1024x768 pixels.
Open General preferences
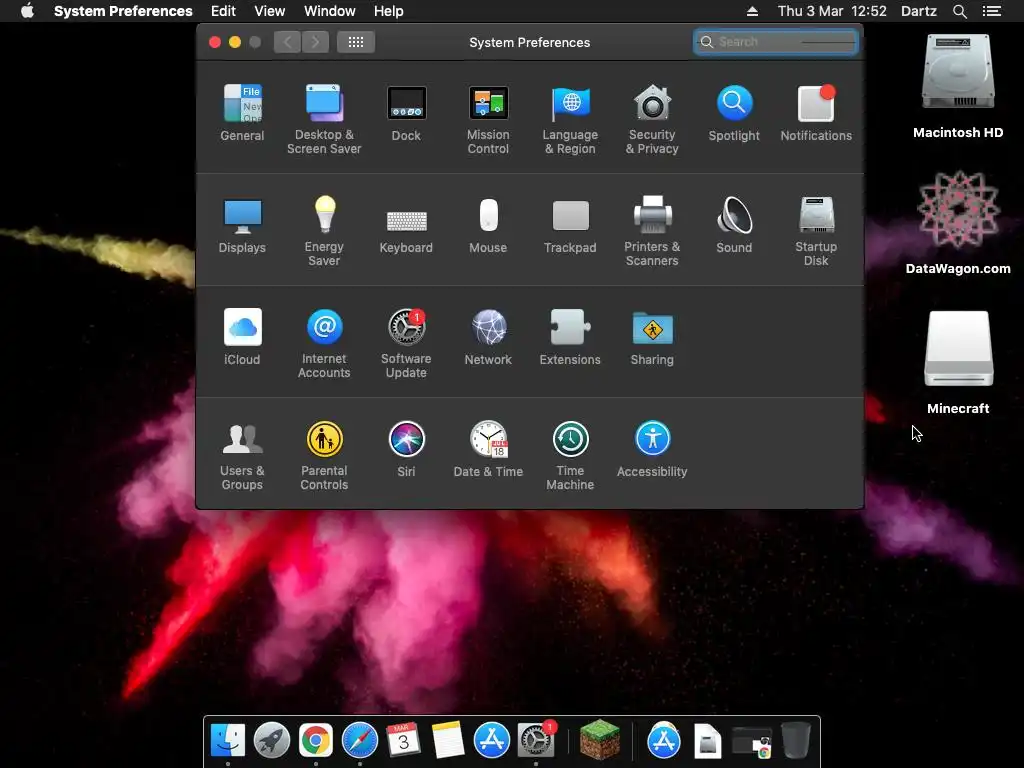[242, 113]
